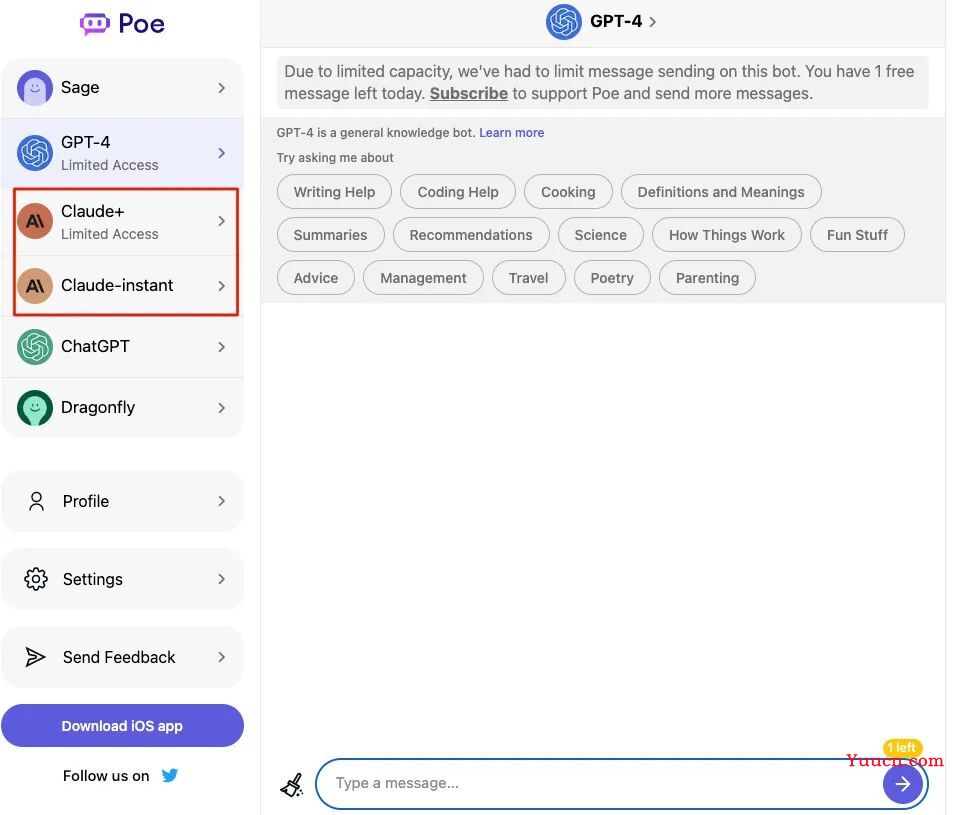Choose the Cooking suggestion
Viewport: 956px width, 815px height.
click(x=568, y=192)
